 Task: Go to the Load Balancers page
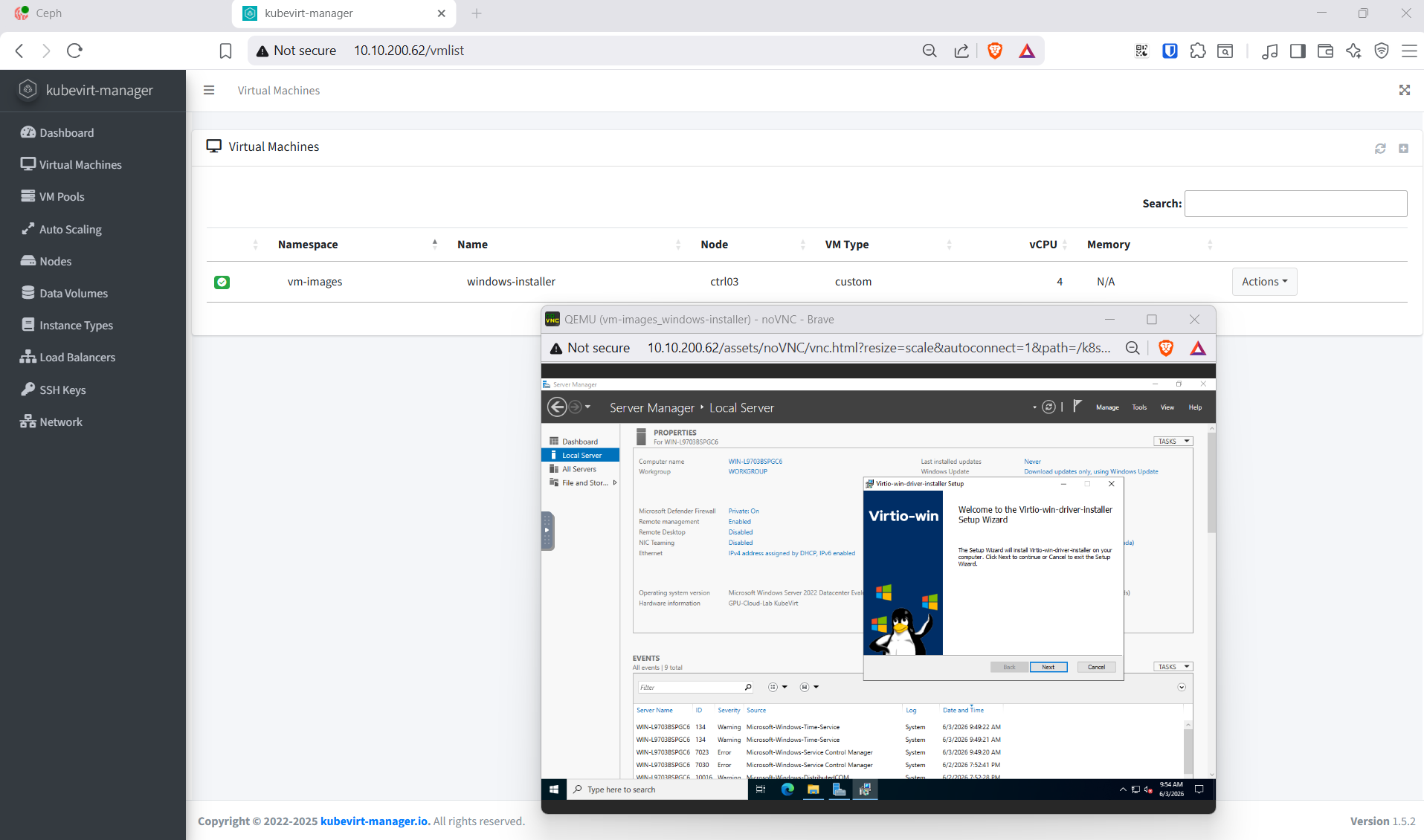point(68,357)
